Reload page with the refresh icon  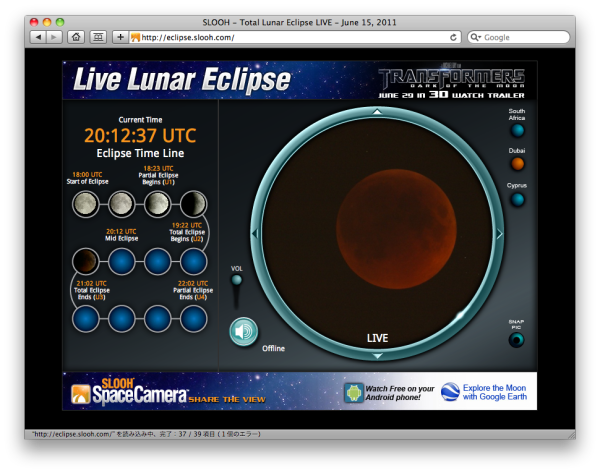pos(453,37)
